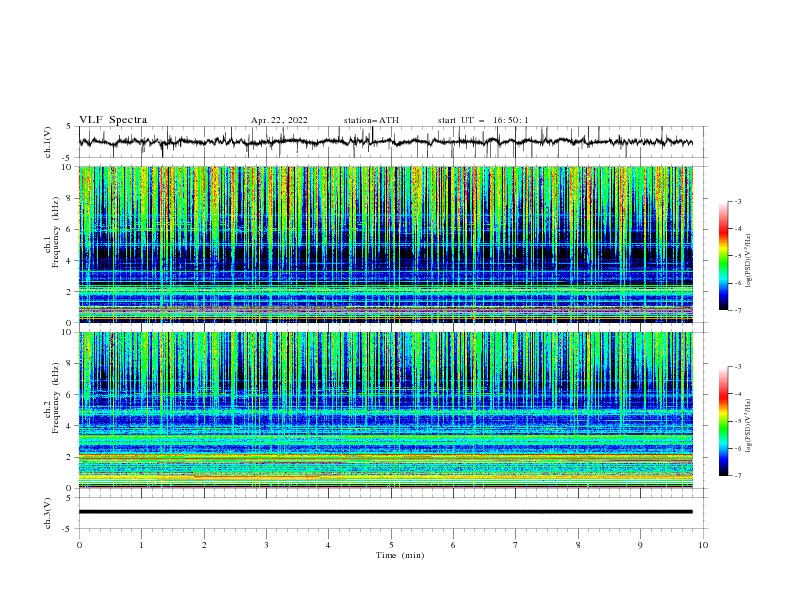The width and height of the screenshot is (792, 612).
Task: Click the upper colorbar's log(PSD) label
Action: 749,261
